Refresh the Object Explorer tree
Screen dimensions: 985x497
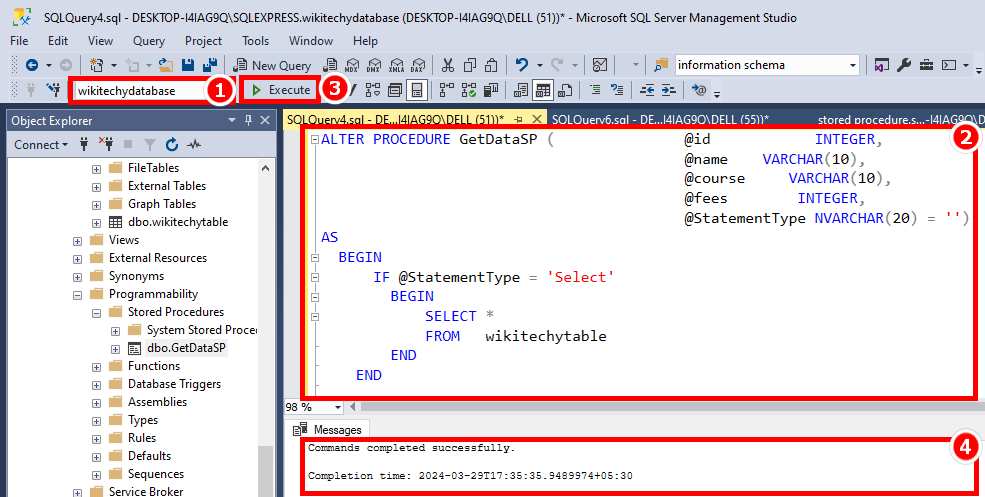click(x=172, y=144)
